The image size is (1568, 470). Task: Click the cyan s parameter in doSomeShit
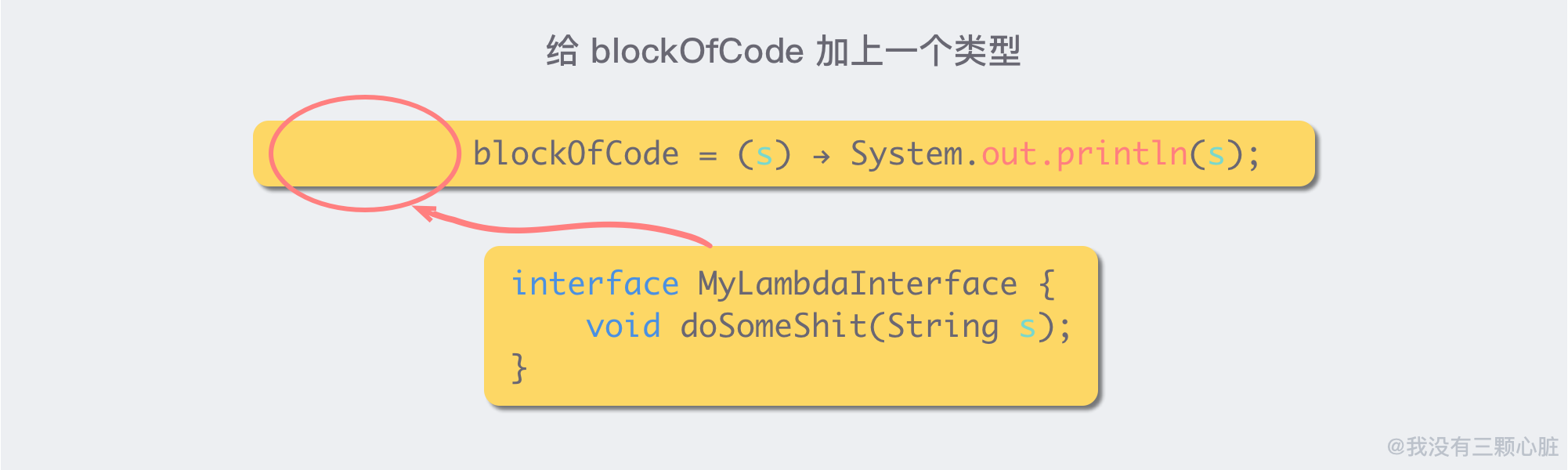pos(1027,327)
